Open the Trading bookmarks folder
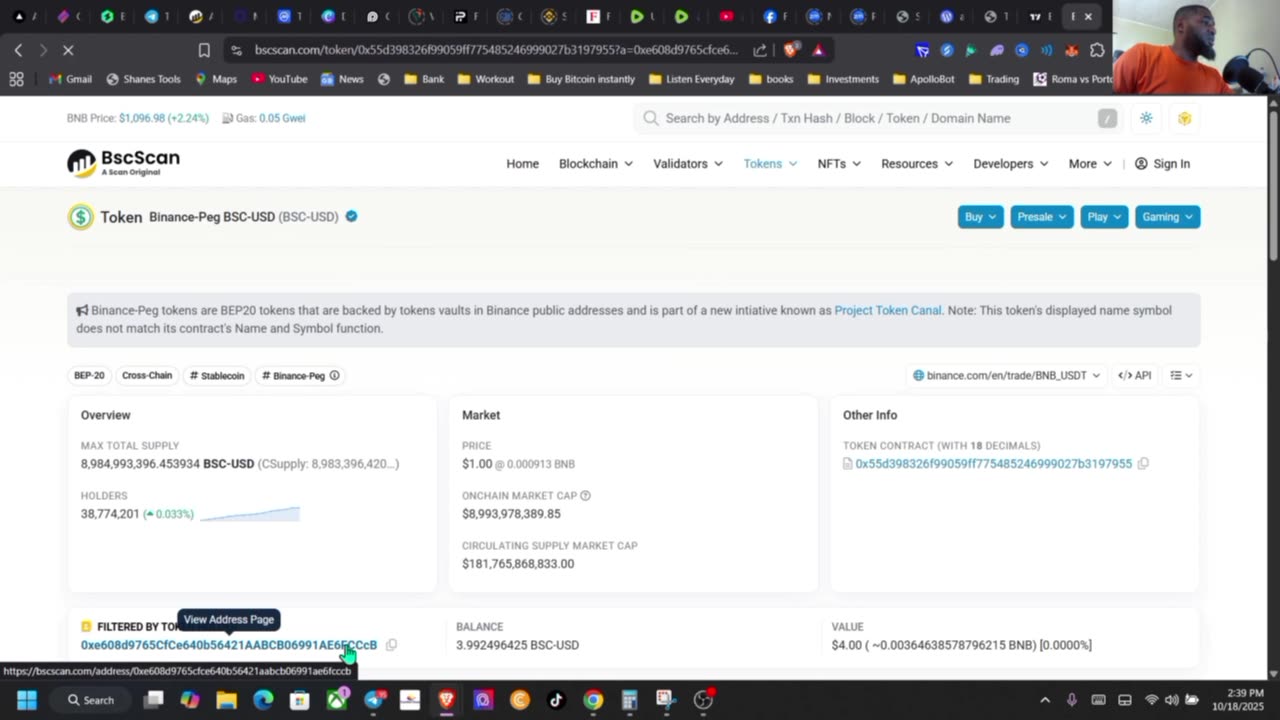This screenshot has width=1280, height=720. [994, 79]
